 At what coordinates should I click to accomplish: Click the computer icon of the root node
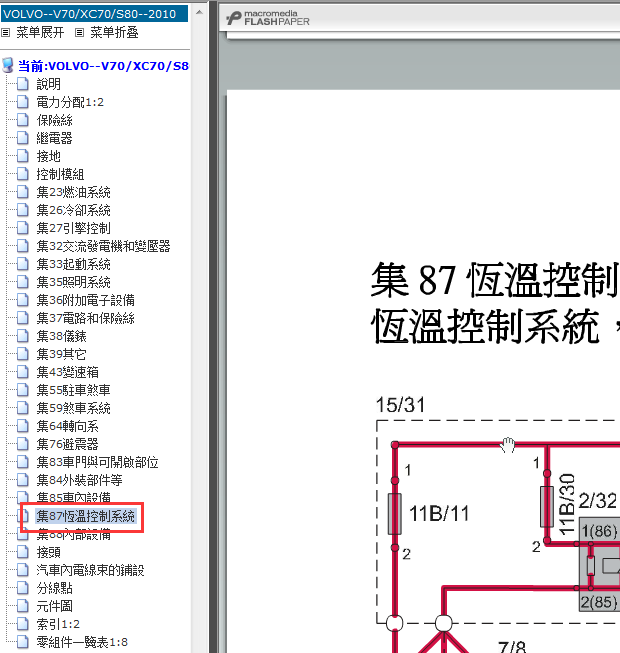pos(8,65)
